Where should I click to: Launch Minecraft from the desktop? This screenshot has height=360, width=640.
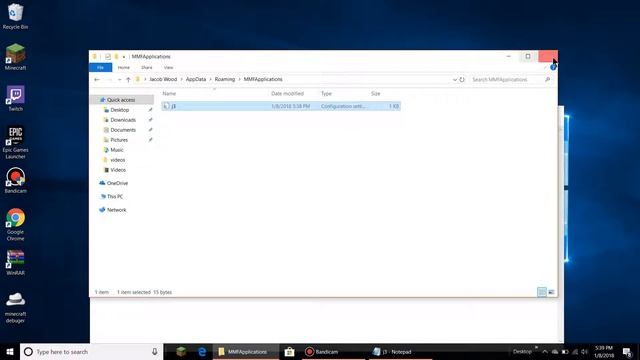point(16,57)
